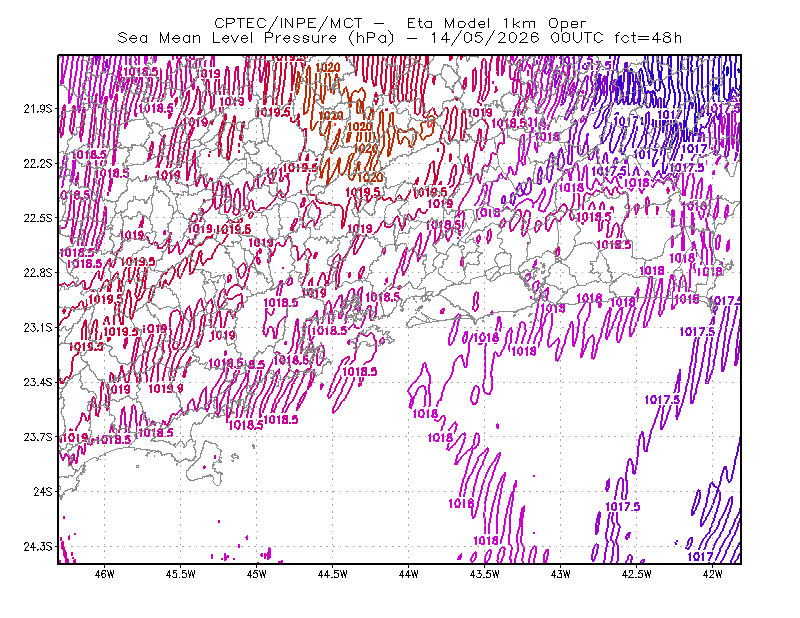Screen dimensions: 800x618
Task: Click the topmost 1020 contour label
Action: 328,67
